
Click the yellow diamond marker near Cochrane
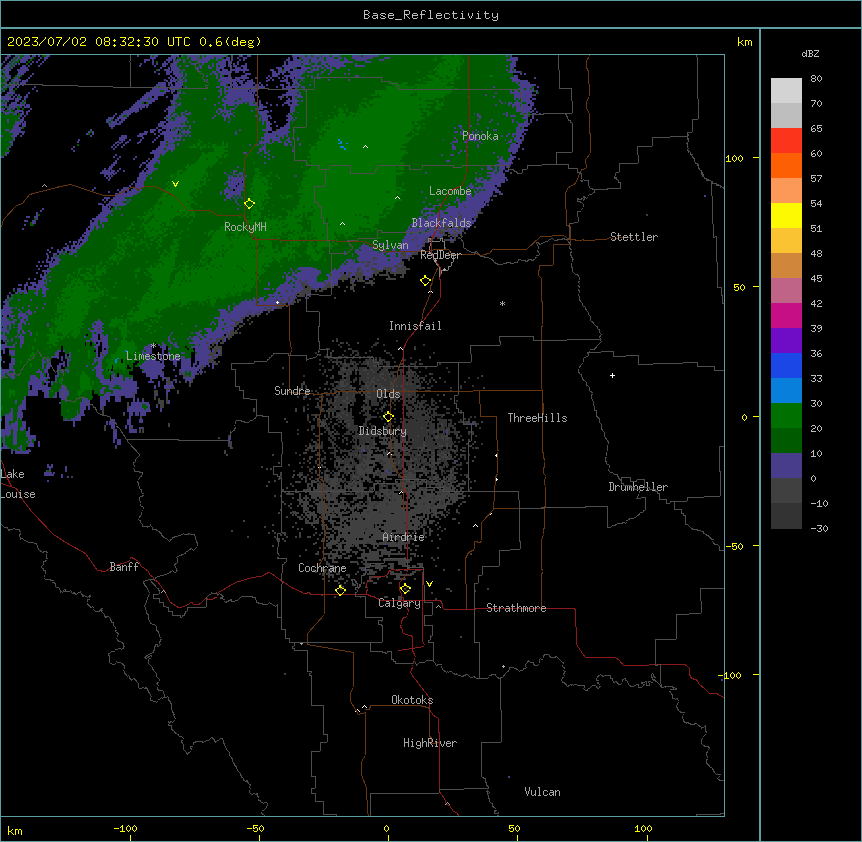coord(340,590)
